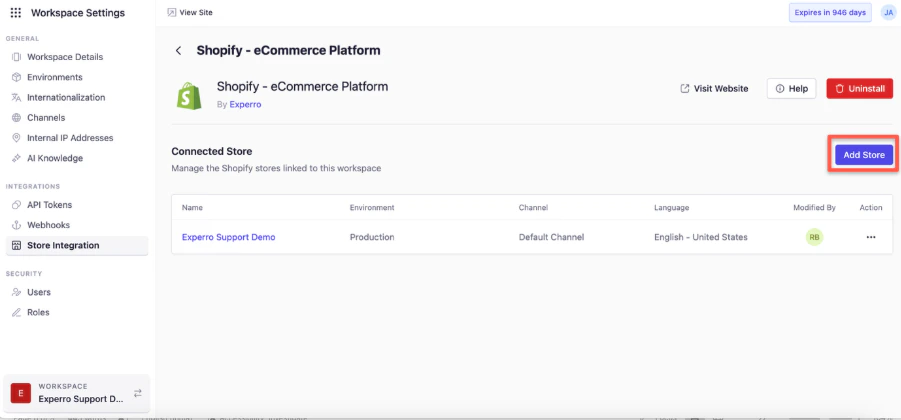The image size is (901, 420).
Task: Go to Workspace Details
Action: pyautogui.click(x=64, y=57)
